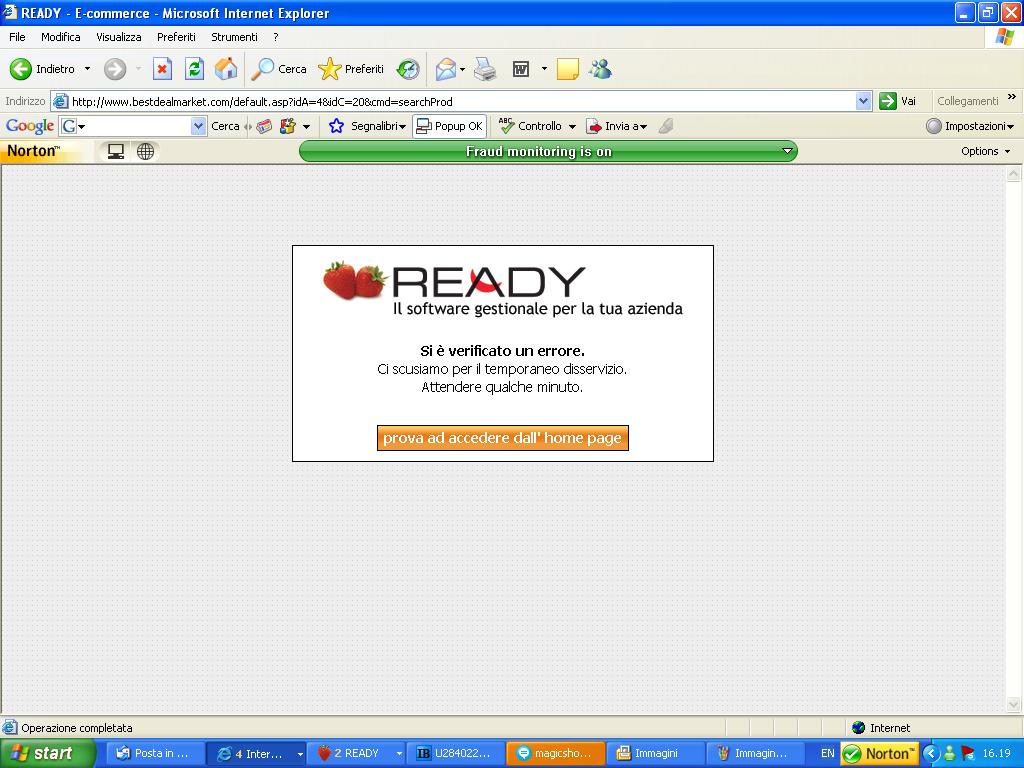Viewport: 1024px width, 768px height.
Task: Click the Mail envelope icon
Action: tap(445, 69)
